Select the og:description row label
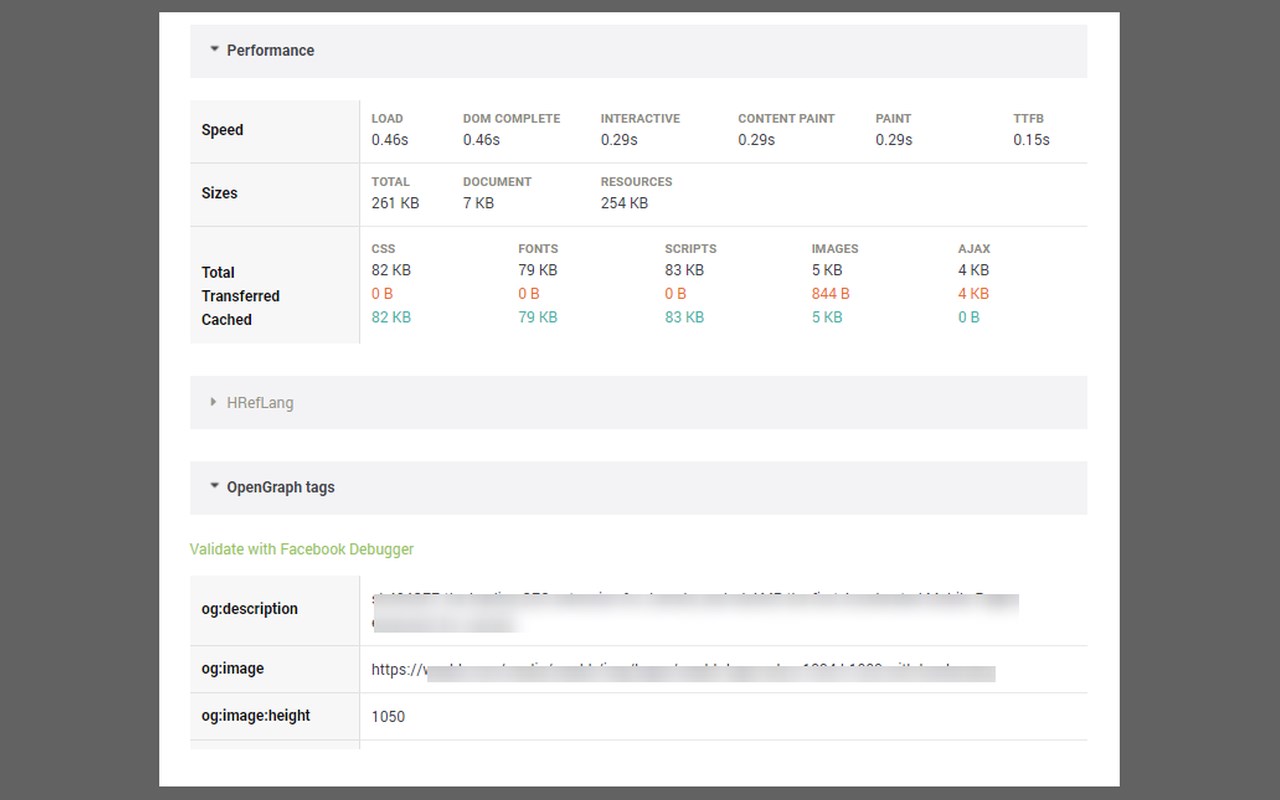 coord(249,609)
